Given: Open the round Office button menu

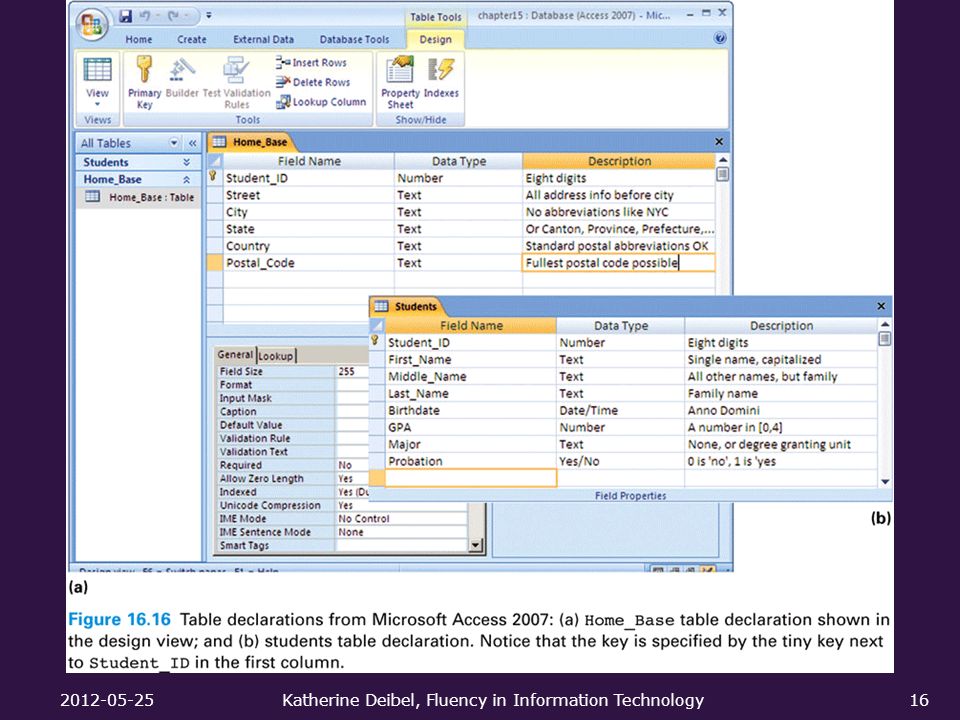Looking at the screenshot, I should (x=92, y=25).
